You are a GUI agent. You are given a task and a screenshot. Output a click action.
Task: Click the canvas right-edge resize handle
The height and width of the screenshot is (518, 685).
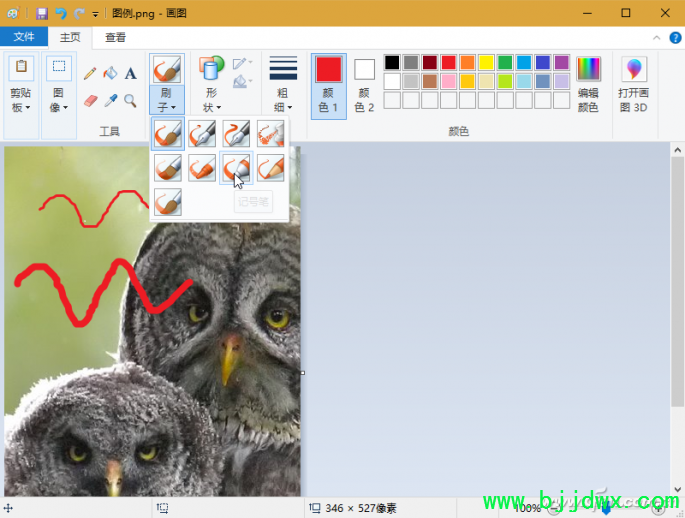coord(303,373)
